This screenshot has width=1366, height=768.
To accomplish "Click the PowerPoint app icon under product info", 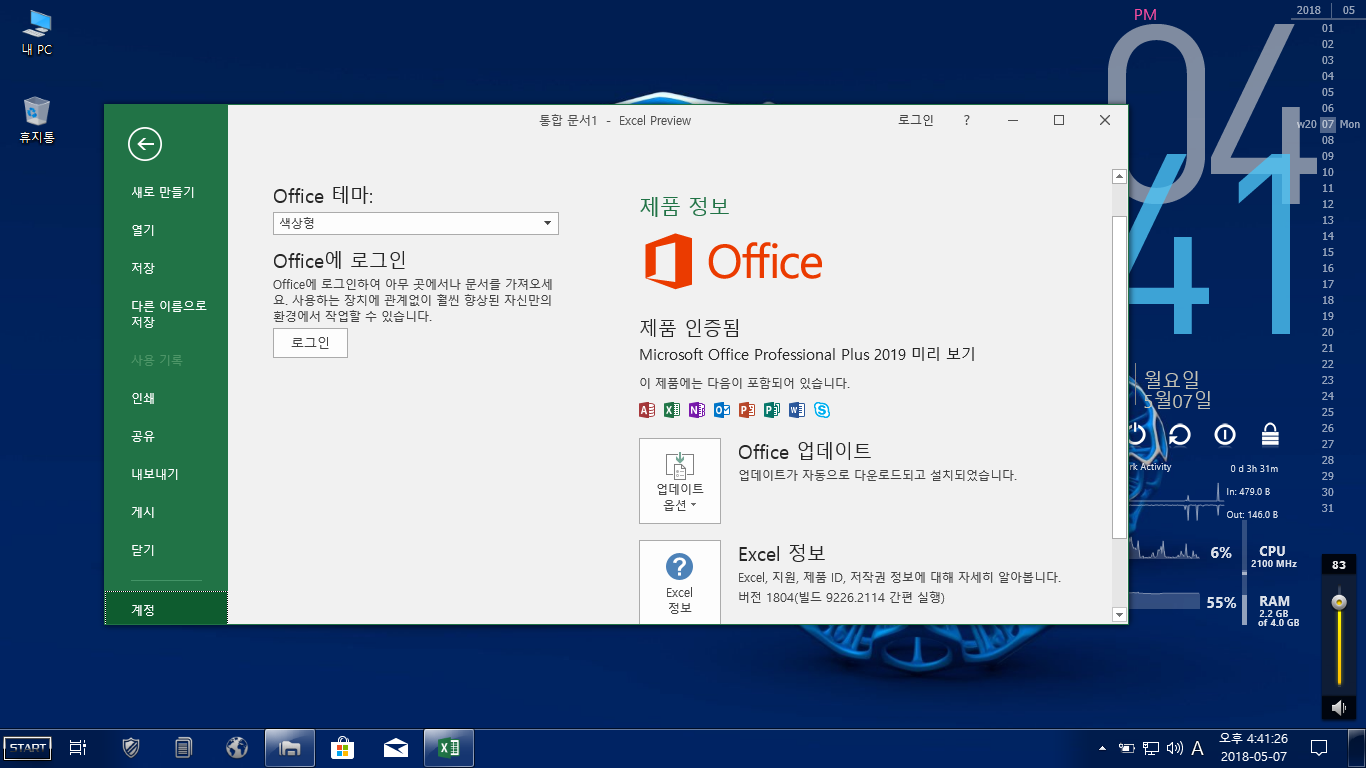I will [x=747, y=410].
